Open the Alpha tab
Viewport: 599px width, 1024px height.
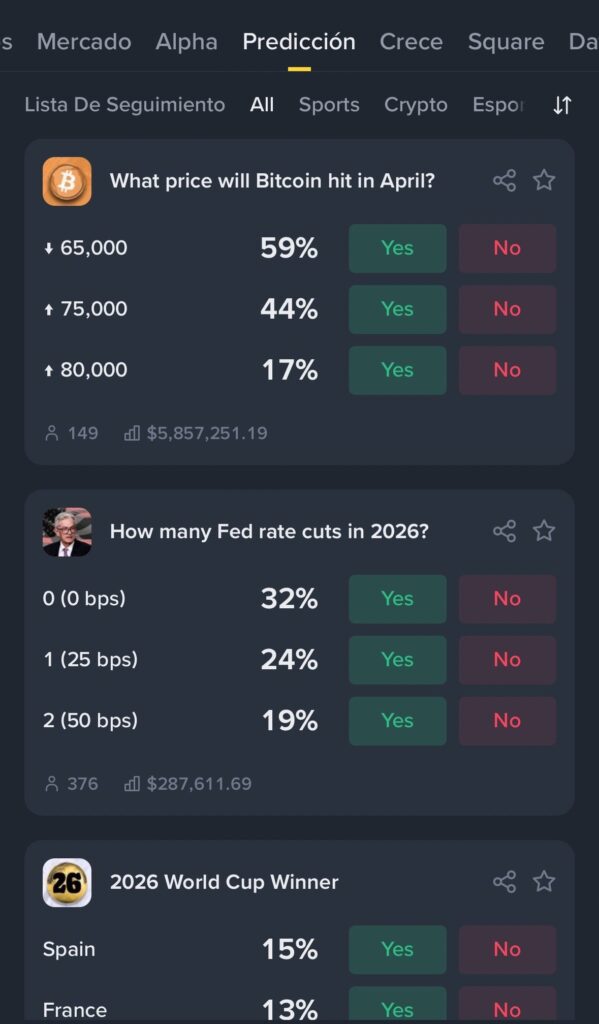tap(186, 42)
